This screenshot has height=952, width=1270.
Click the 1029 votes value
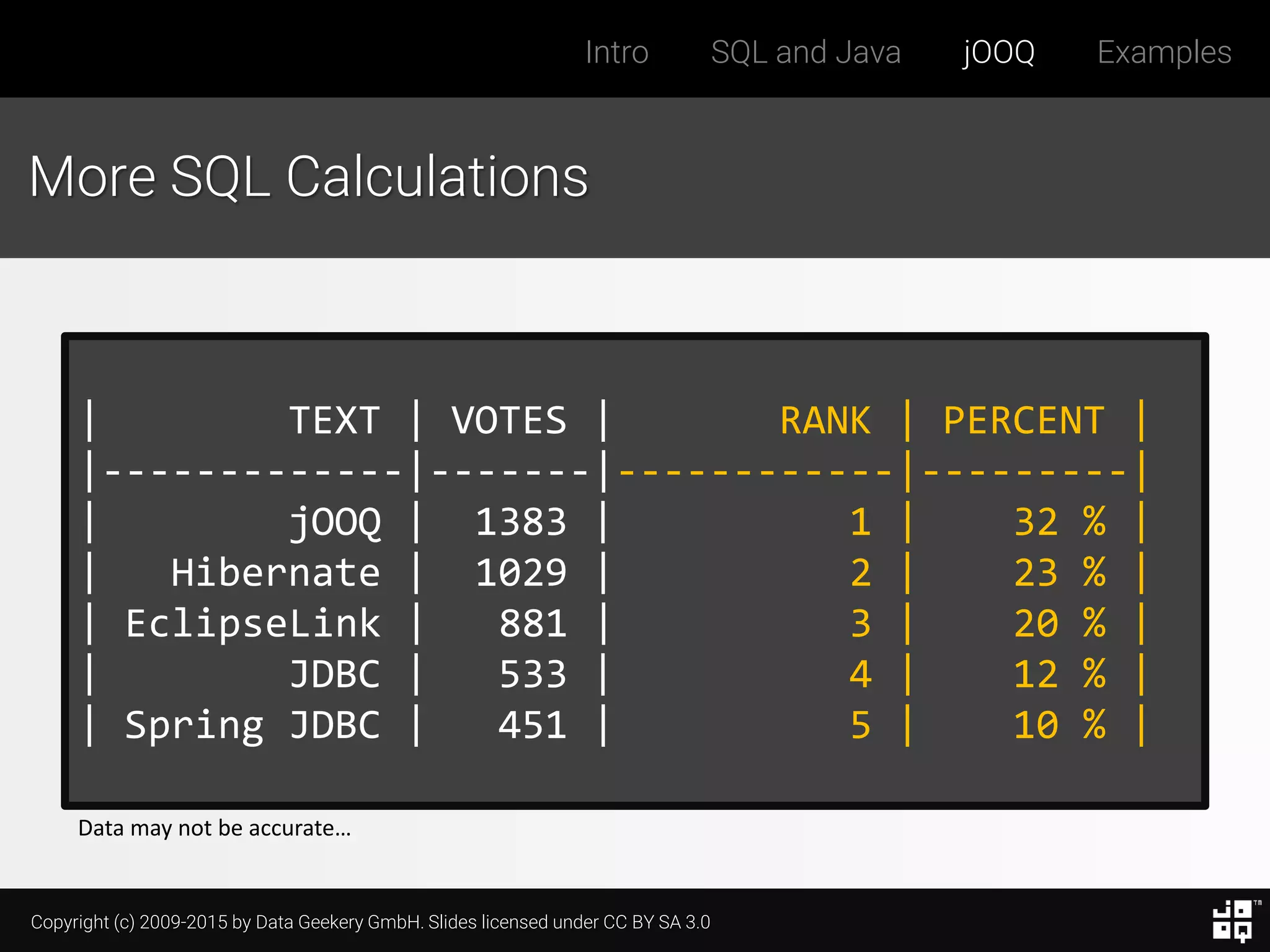coord(521,573)
